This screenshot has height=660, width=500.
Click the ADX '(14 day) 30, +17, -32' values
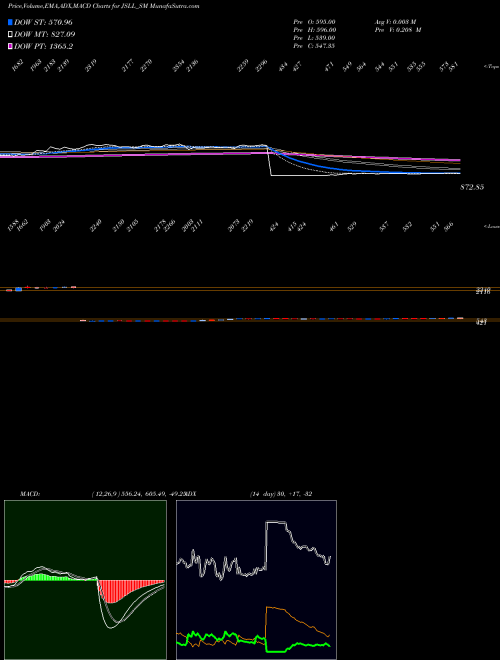tap(280, 494)
